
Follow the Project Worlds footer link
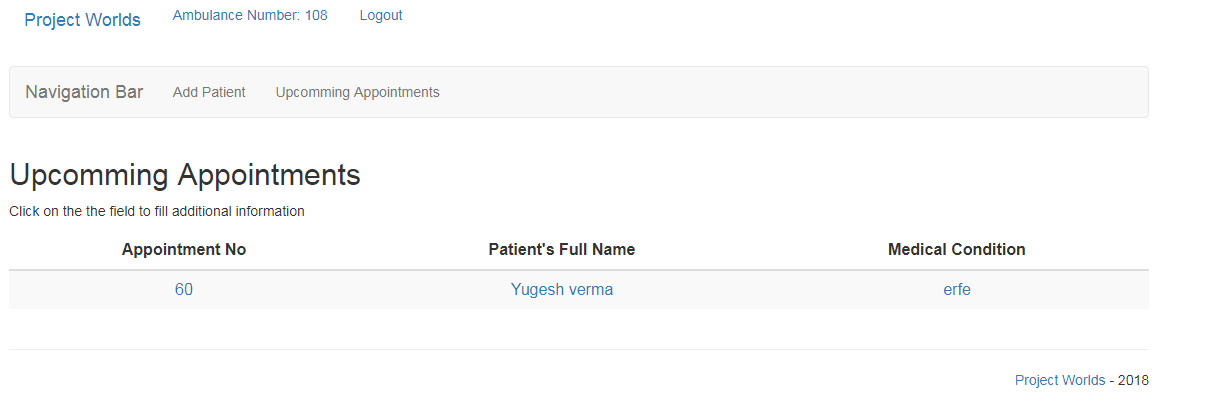pos(1060,380)
